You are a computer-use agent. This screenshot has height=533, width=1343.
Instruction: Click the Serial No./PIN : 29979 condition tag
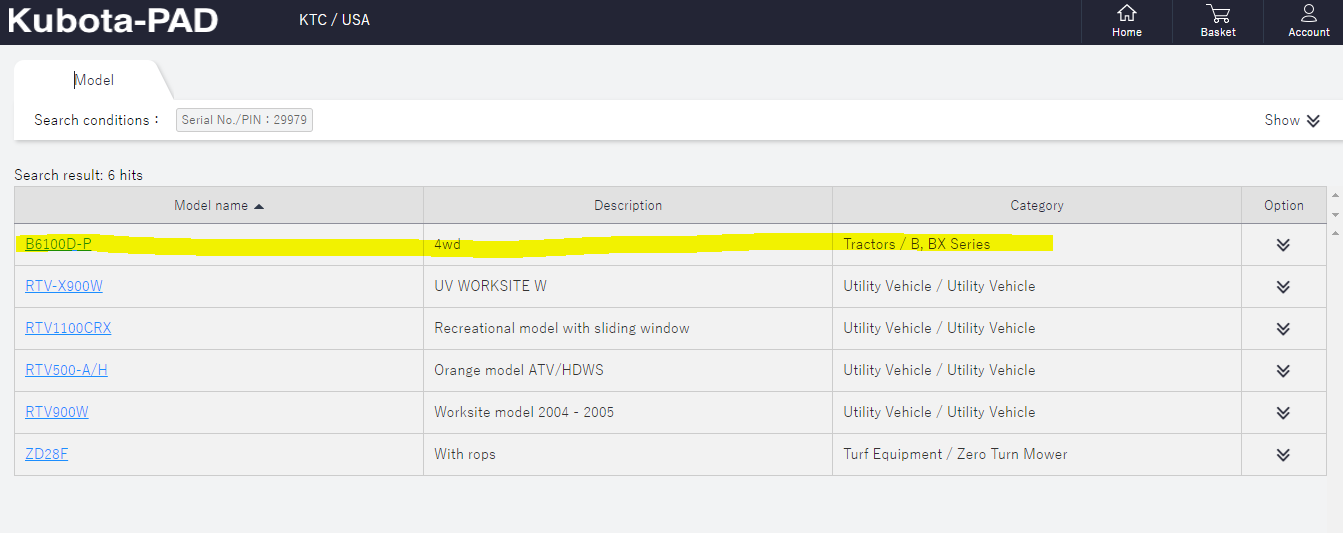[244, 120]
